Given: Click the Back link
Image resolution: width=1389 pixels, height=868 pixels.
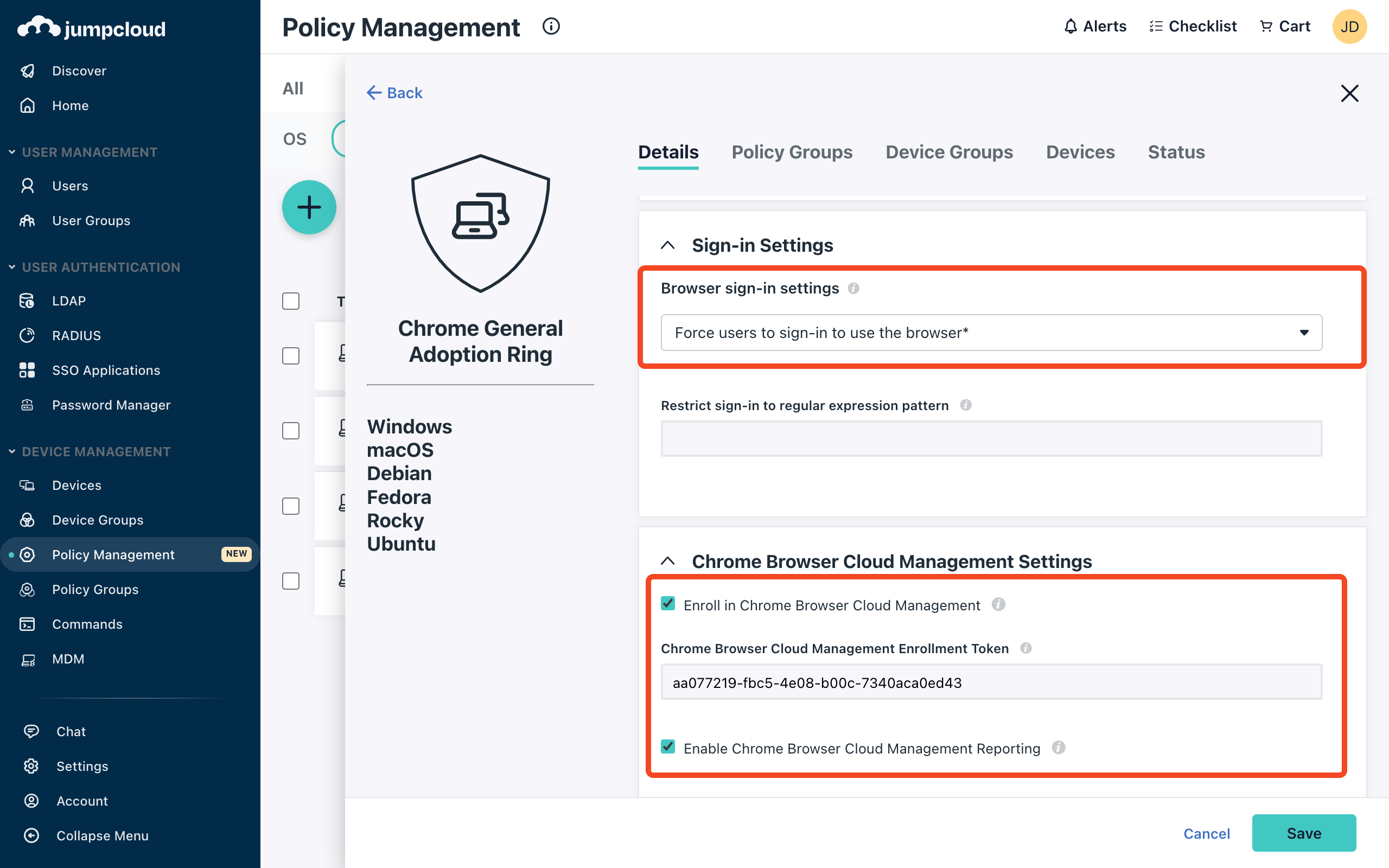Looking at the screenshot, I should 395,92.
